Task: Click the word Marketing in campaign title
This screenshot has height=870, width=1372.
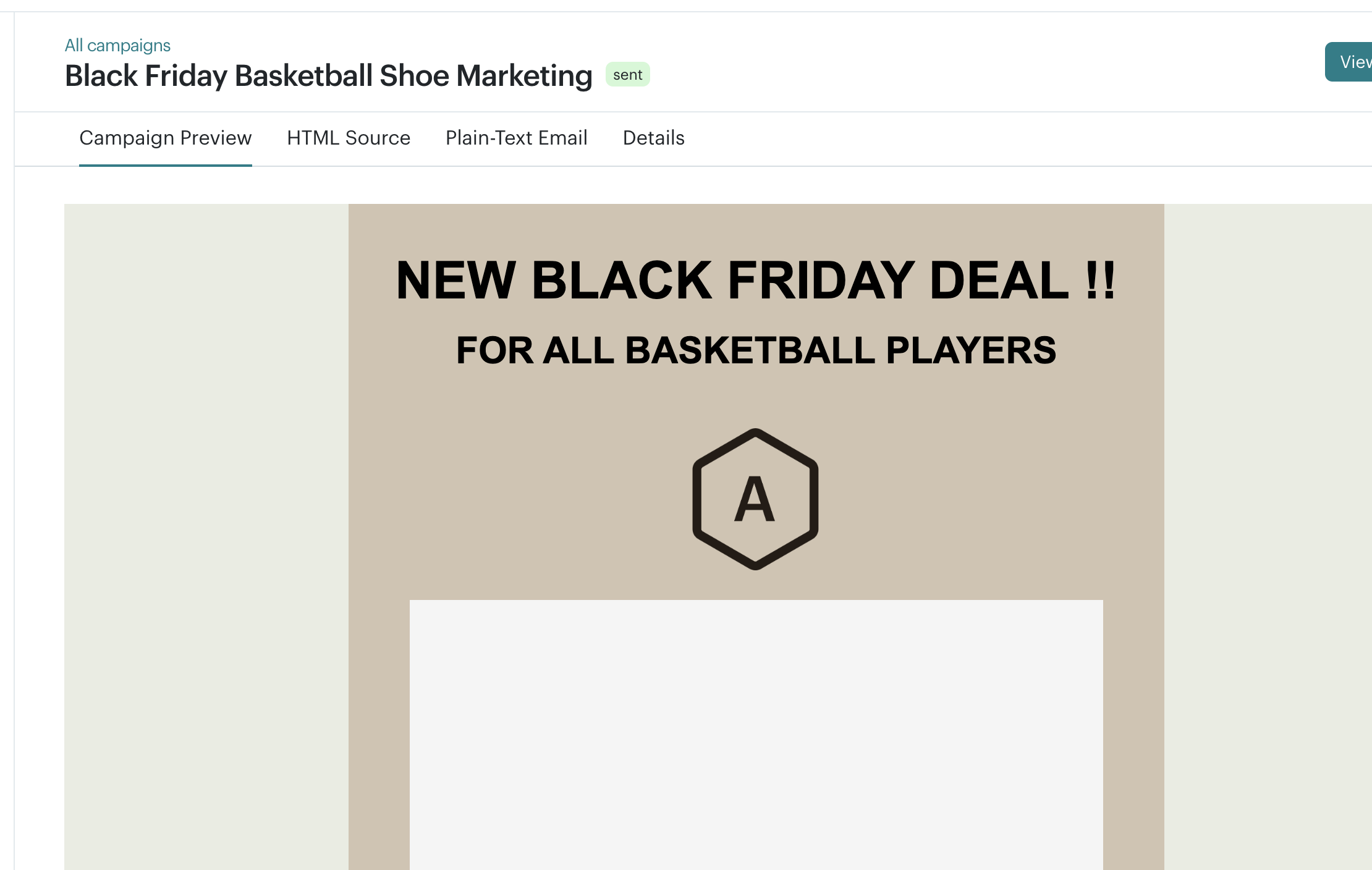Action: [524, 75]
